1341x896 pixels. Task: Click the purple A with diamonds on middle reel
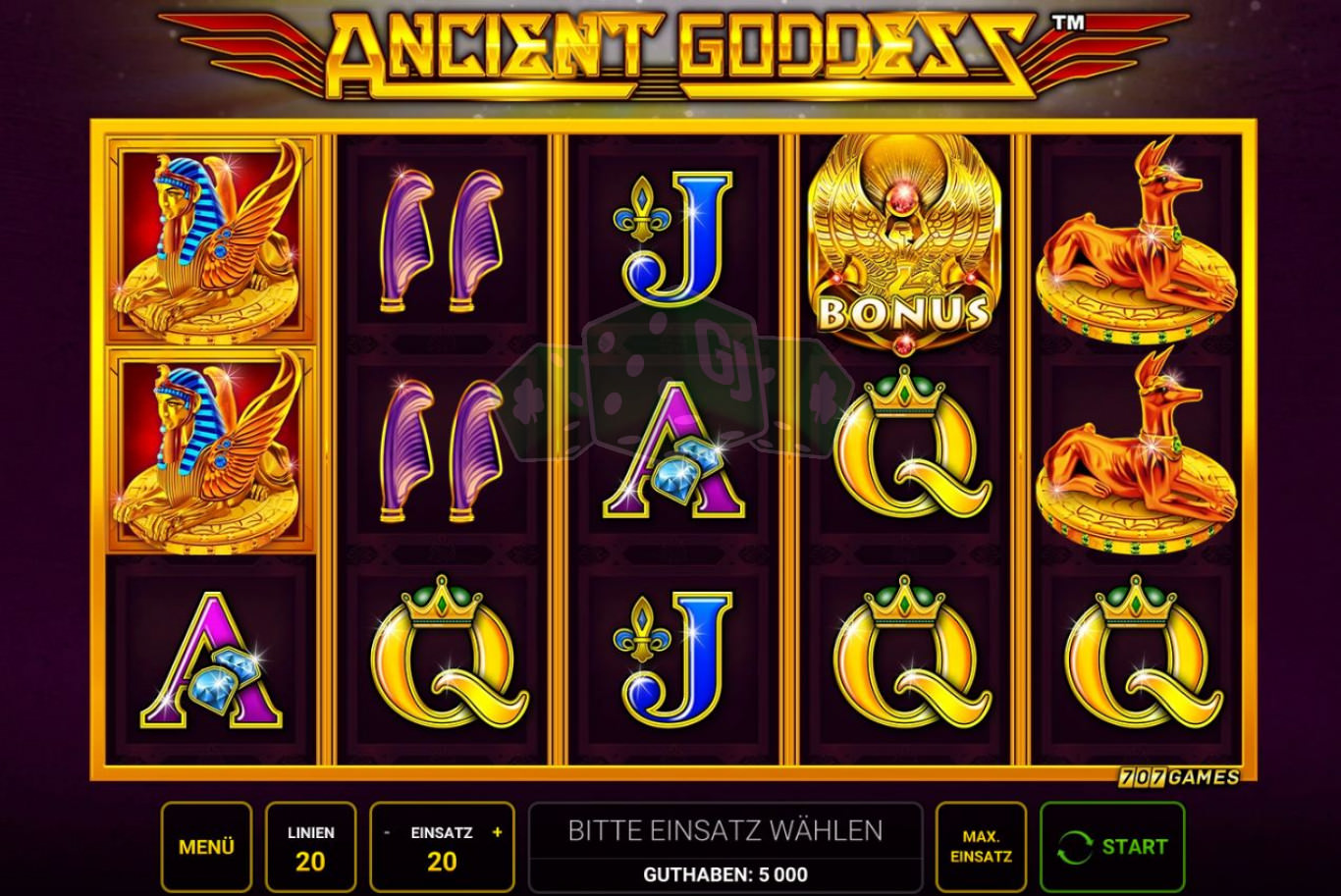tap(673, 450)
